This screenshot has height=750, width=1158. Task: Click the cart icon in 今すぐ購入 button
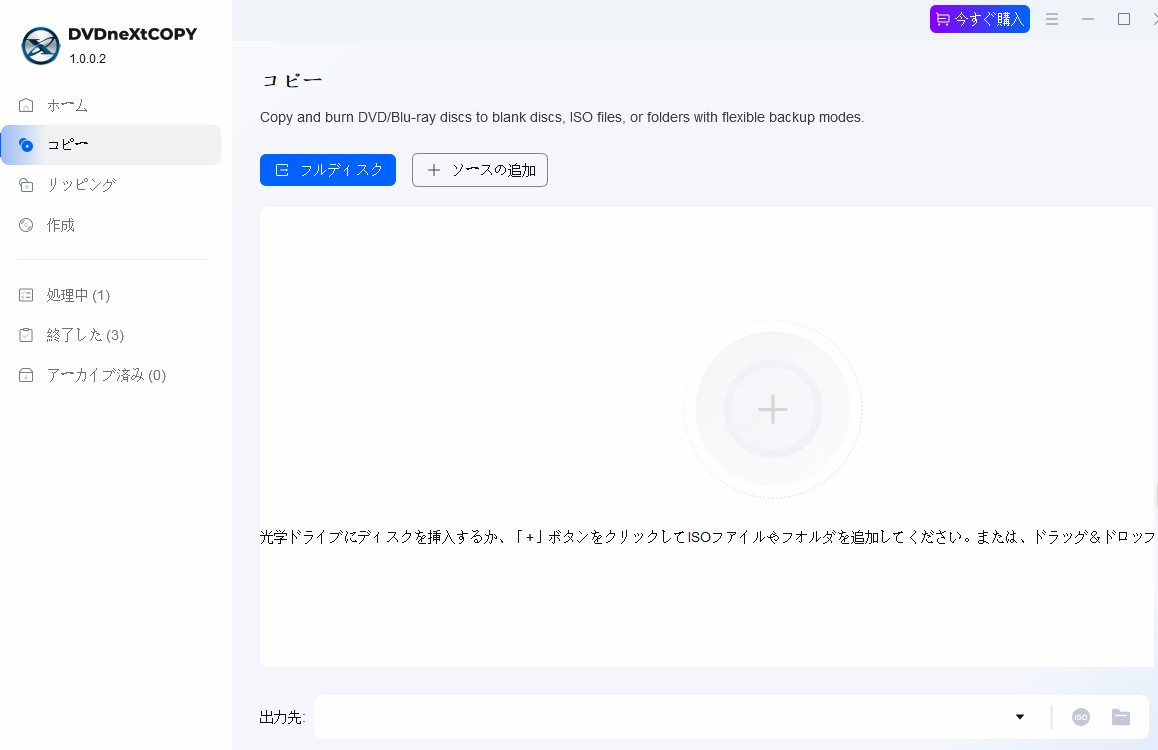943,19
